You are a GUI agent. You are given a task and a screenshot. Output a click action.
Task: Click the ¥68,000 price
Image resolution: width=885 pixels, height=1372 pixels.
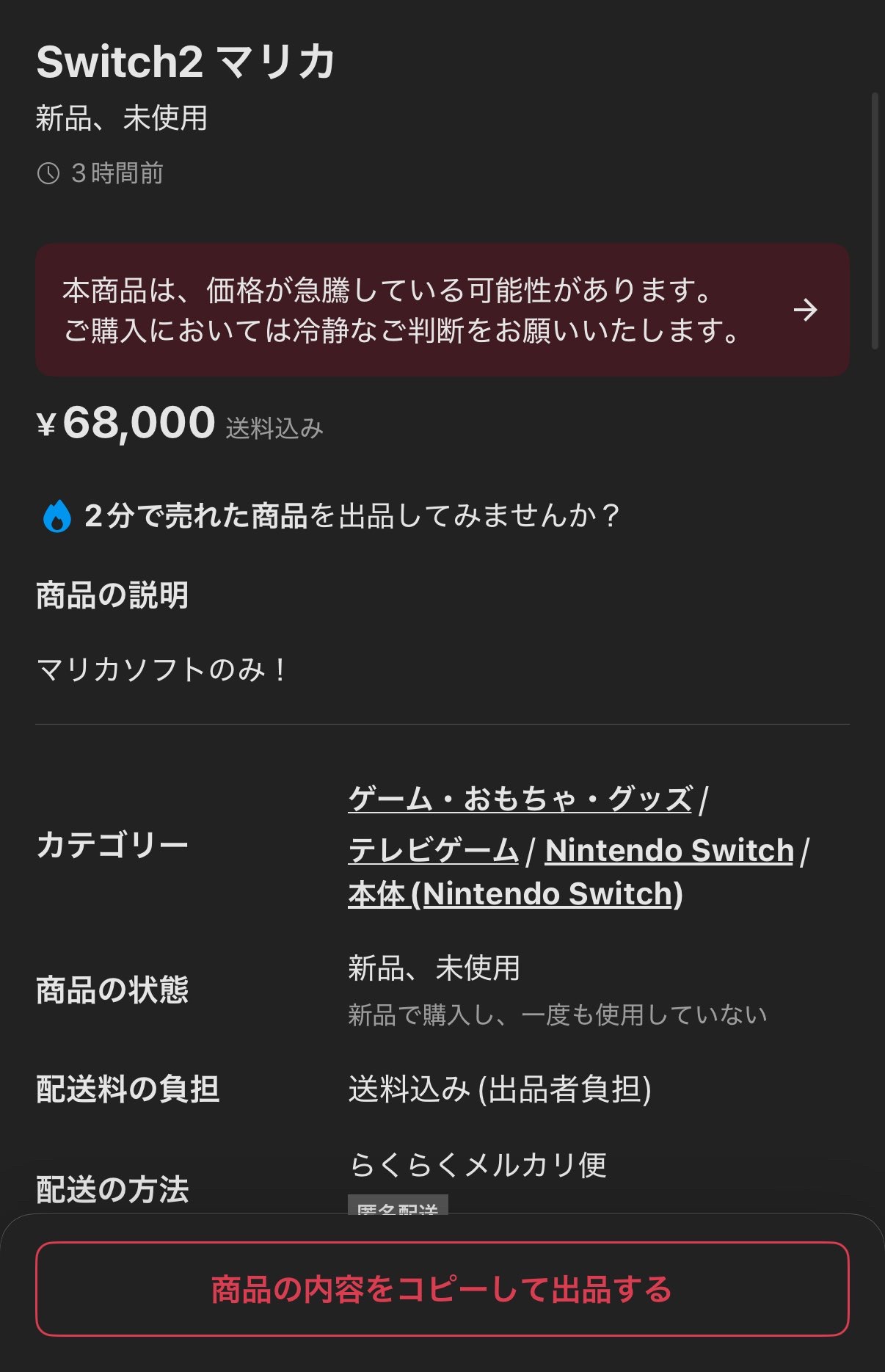pyautogui.click(x=125, y=424)
